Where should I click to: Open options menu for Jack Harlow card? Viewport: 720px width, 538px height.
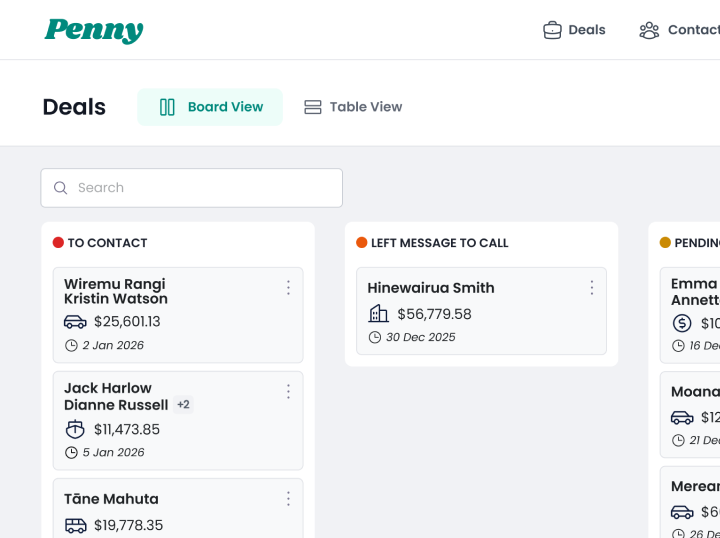[x=288, y=392]
